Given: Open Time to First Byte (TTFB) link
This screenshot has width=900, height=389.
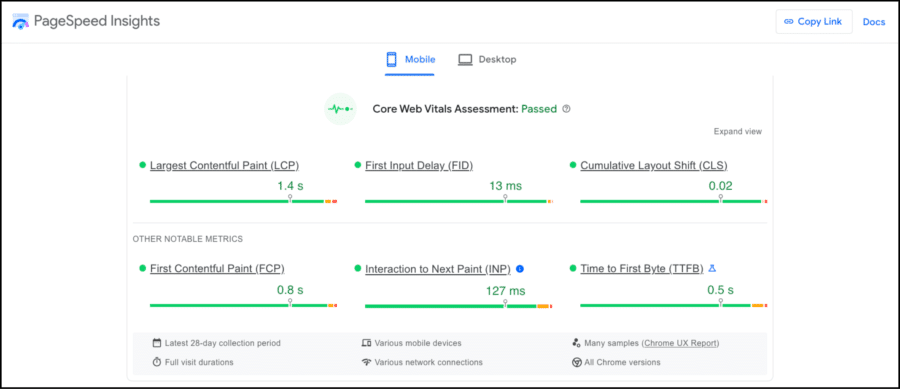Looking at the screenshot, I should [642, 269].
